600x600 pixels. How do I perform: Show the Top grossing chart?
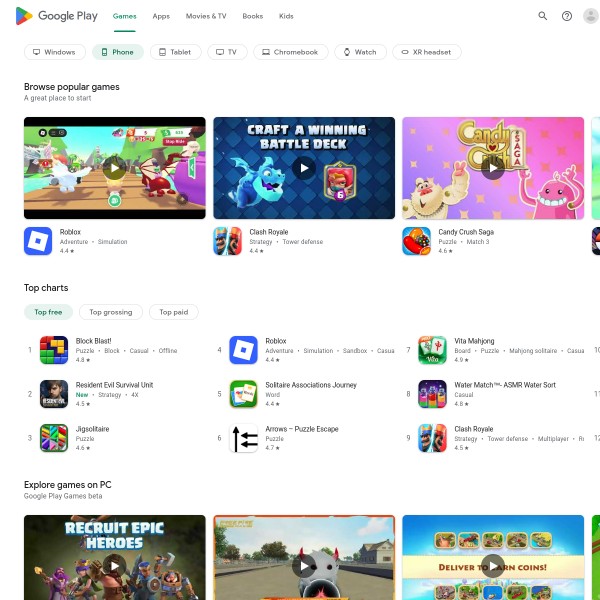(111, 312)
